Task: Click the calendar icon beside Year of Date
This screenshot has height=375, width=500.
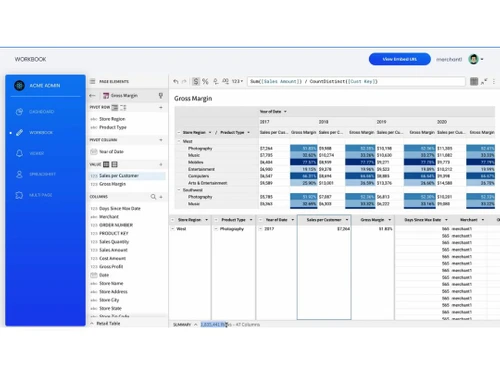Action: point(94,152)
